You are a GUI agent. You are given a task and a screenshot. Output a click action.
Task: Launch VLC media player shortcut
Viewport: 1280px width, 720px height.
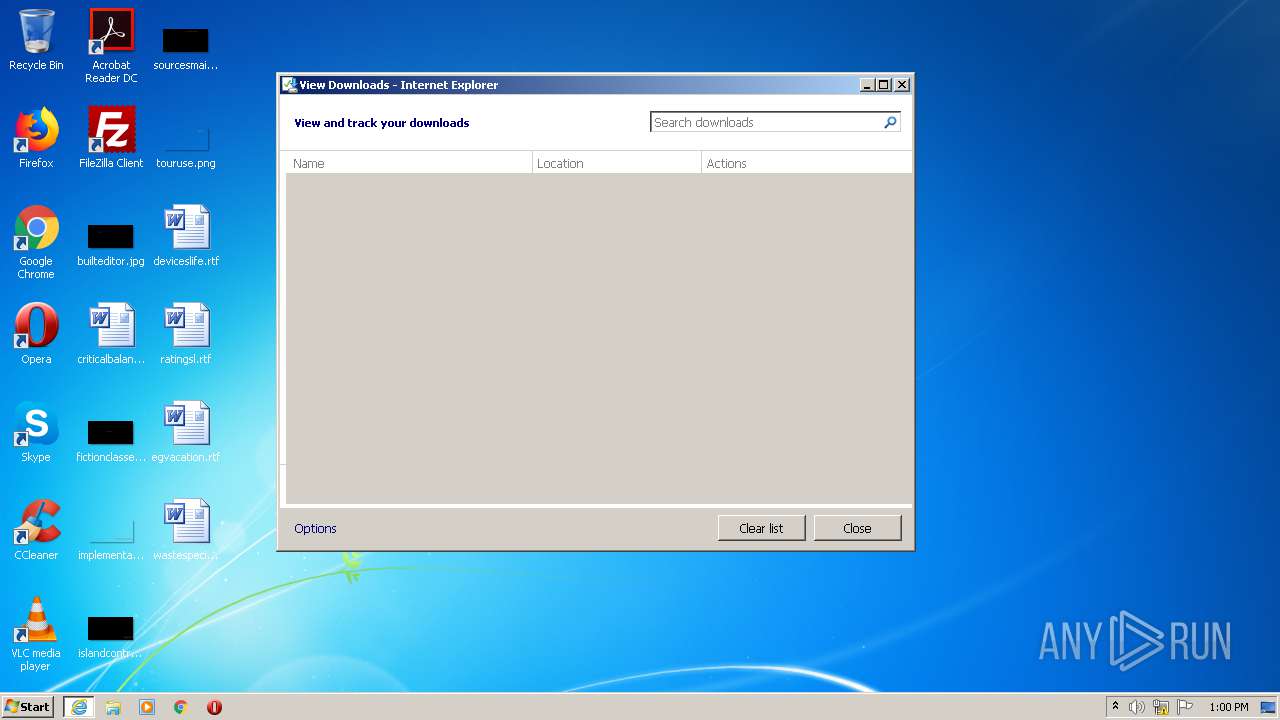point(36,634)
